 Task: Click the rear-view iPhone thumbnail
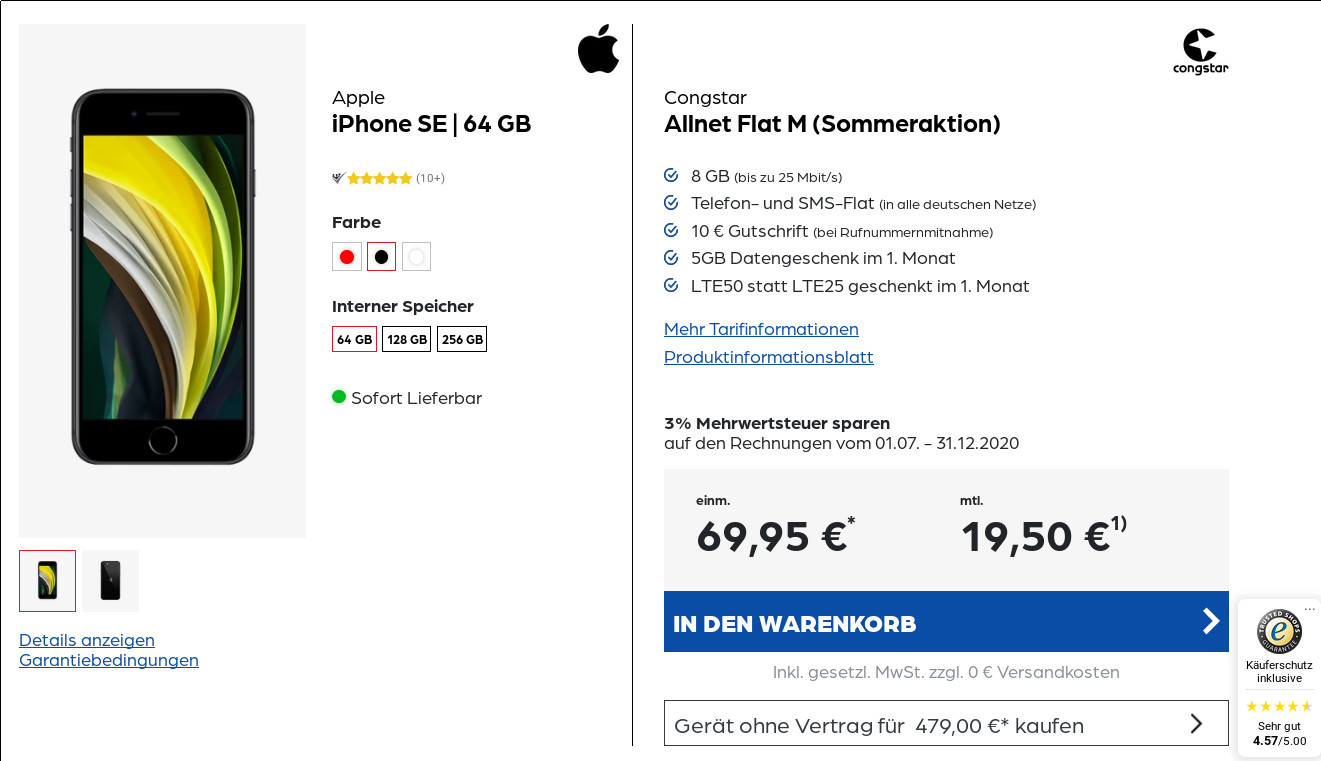click(x=110, y=580)
